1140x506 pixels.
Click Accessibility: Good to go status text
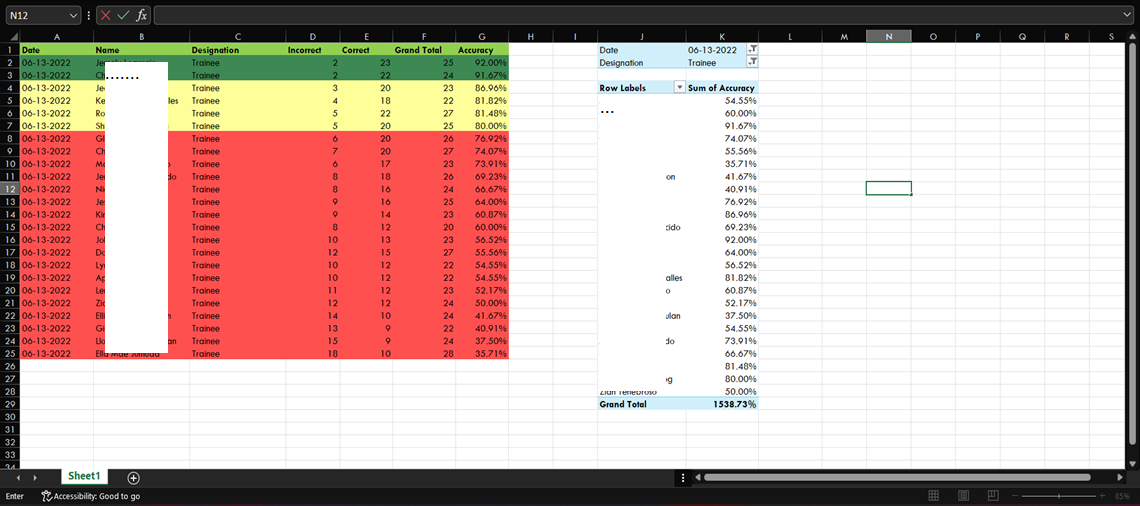click(97, 496)
